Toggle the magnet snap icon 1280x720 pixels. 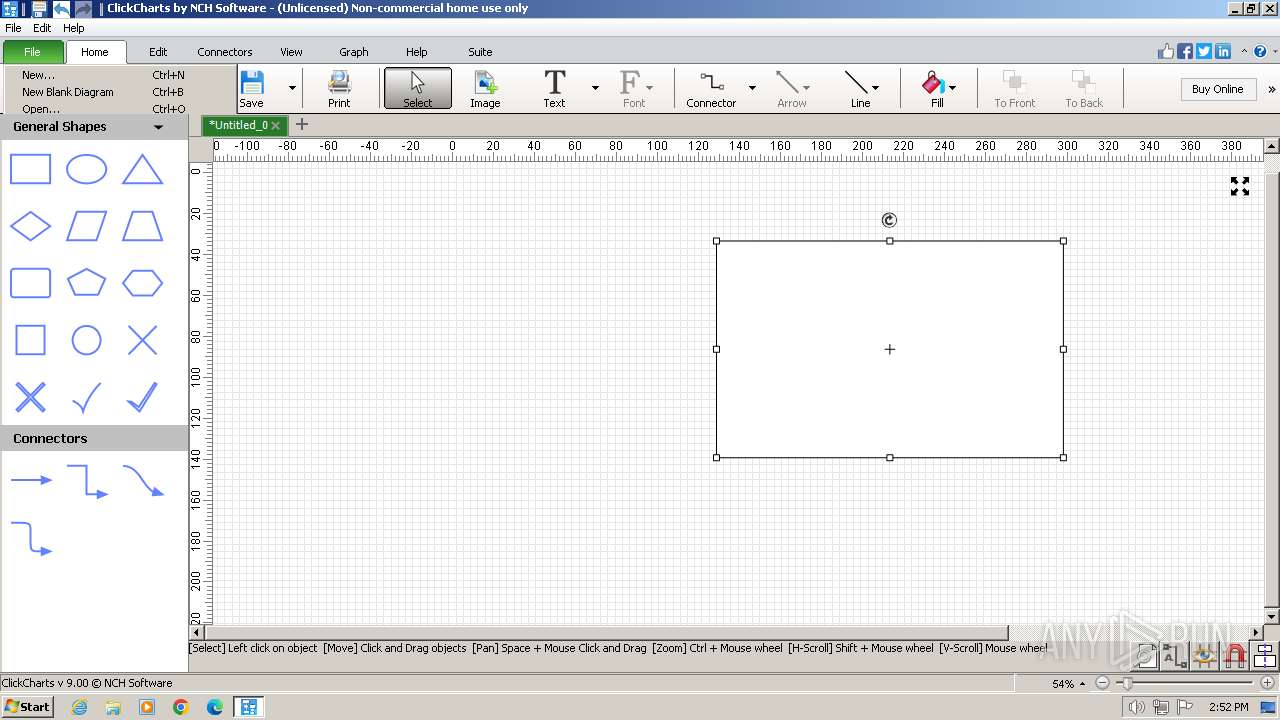coord(1235,656)
